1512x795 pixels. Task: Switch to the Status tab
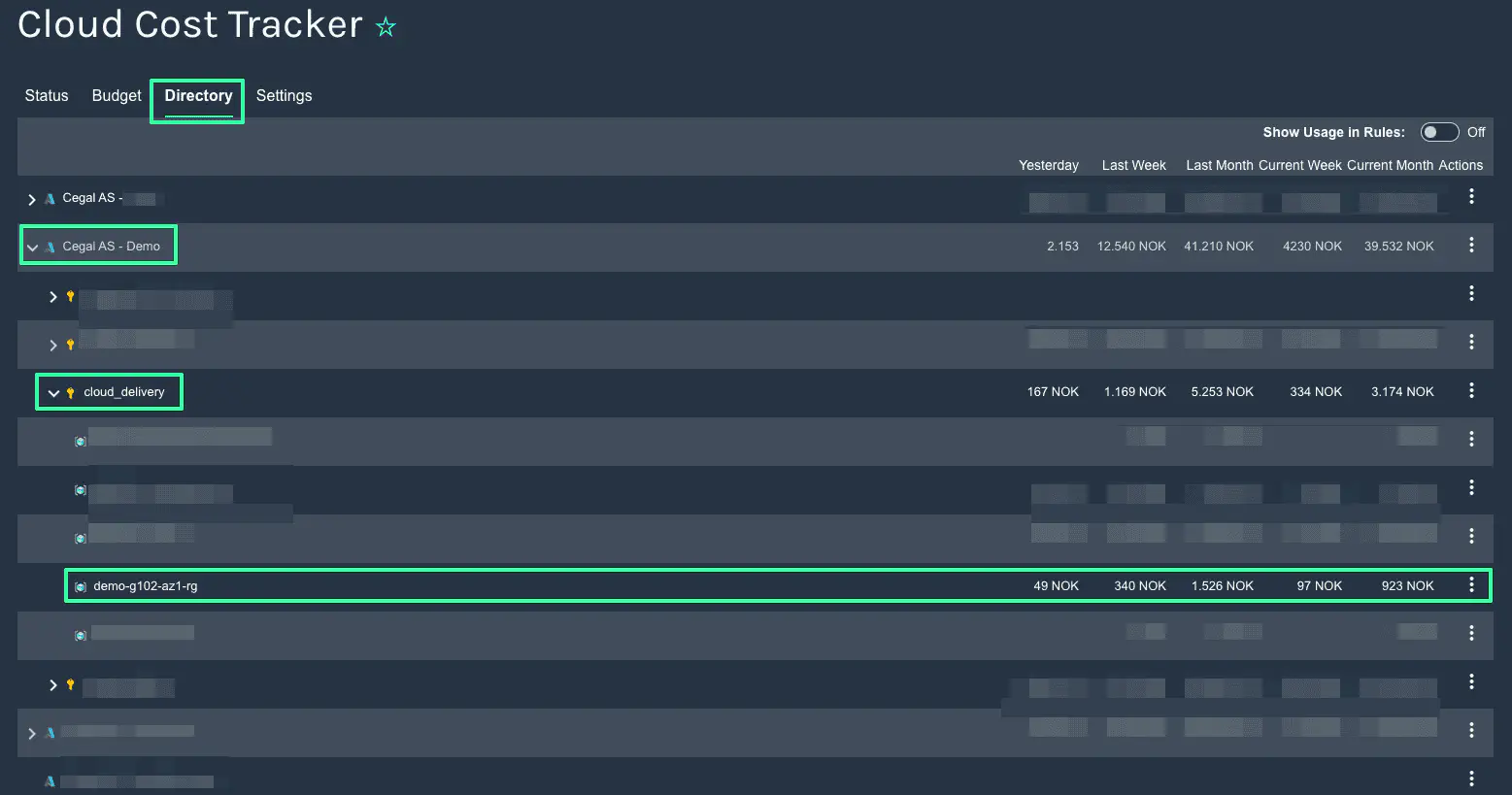coord(47,95)
